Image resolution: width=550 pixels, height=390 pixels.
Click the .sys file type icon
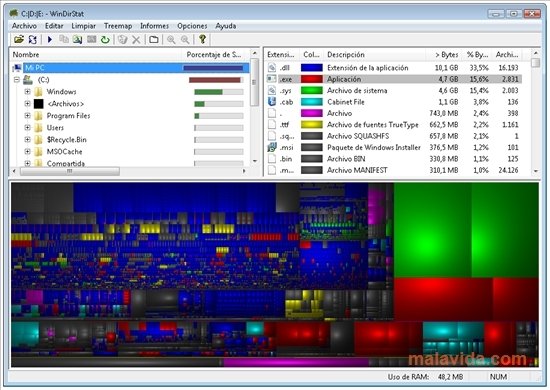point(272,90)
